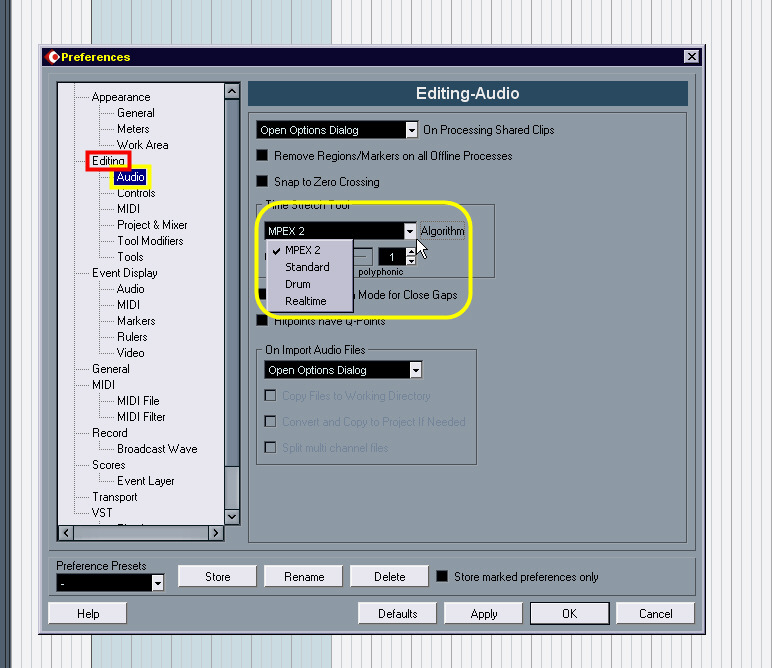This screenshot has height=668, width=772.
Task: Decrease the polyphonic value stepper down
Action: [411, 261]
